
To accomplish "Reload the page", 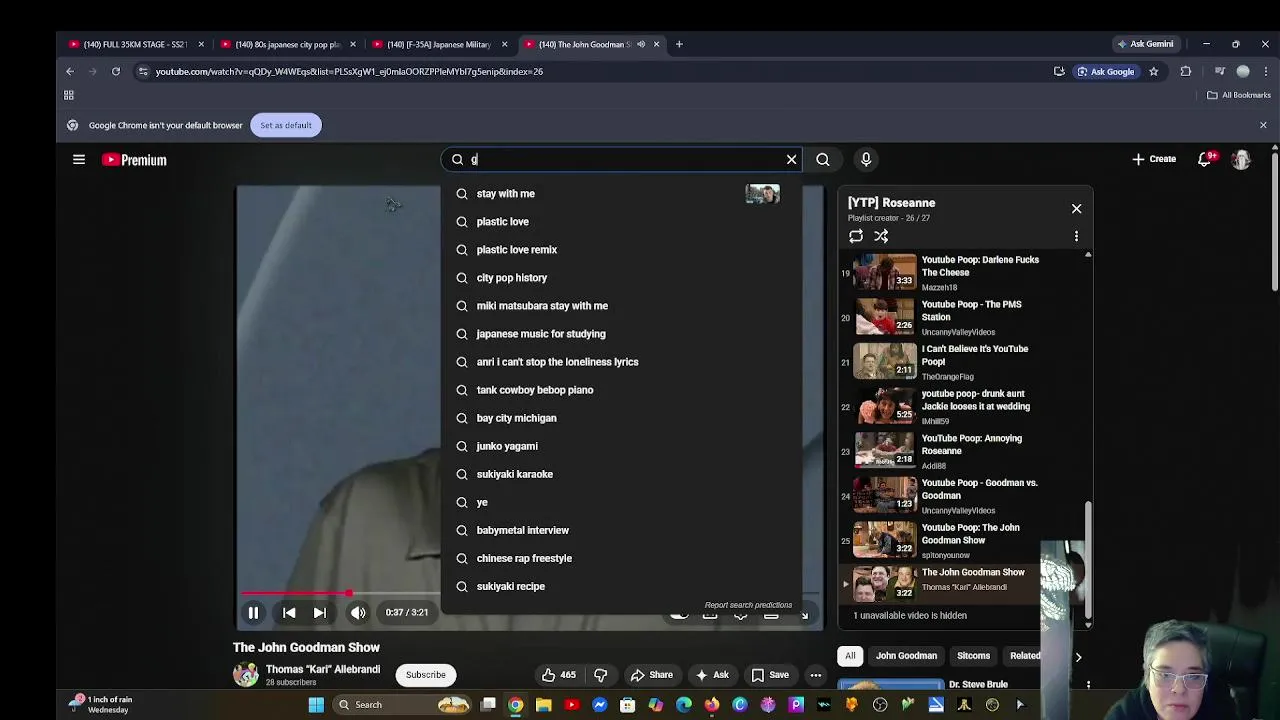I will pos(116,71).
